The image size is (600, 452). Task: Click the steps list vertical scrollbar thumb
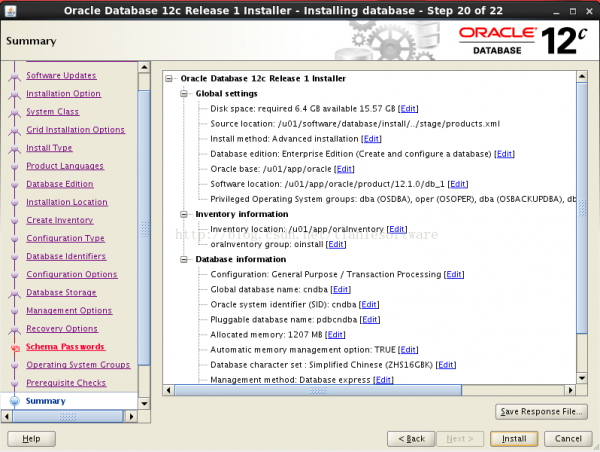point(144,228)
